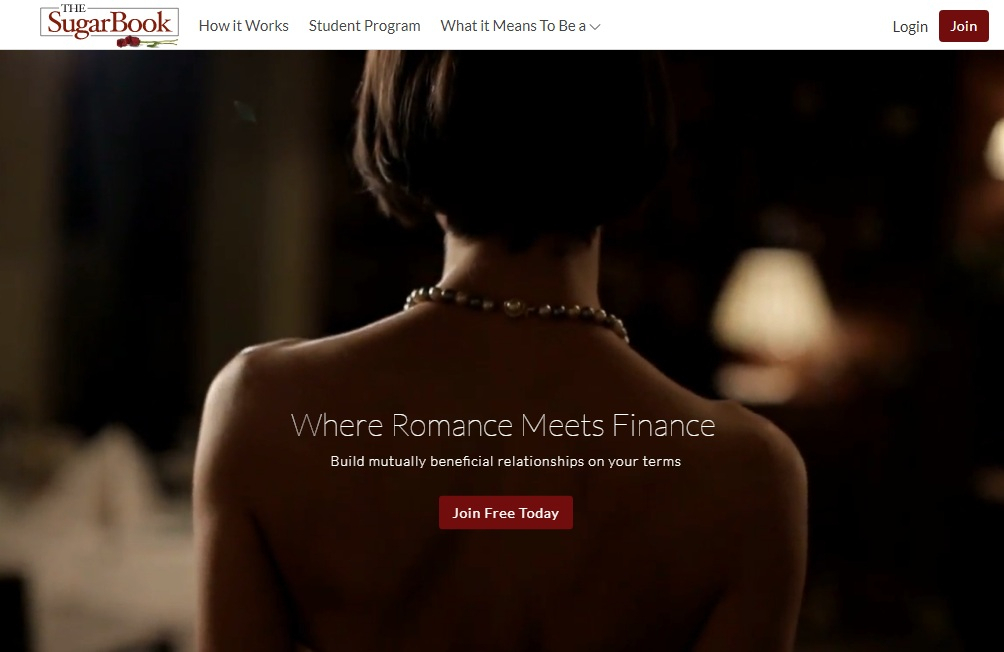Click the word Romance in the headline
The height and width of the screenshot is (652, 1004).
pyautogui.click(x=452, y=425)
